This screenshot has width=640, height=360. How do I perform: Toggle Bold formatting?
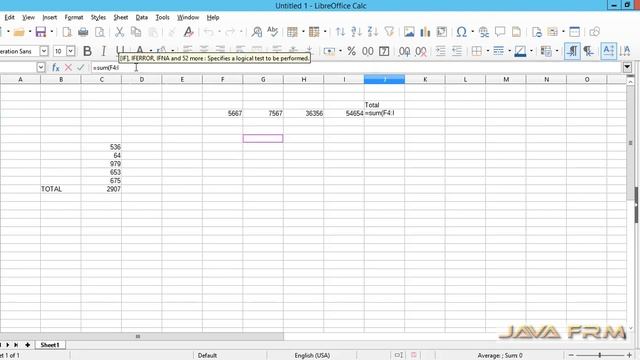pyautogui.click(x=87, y=51)
